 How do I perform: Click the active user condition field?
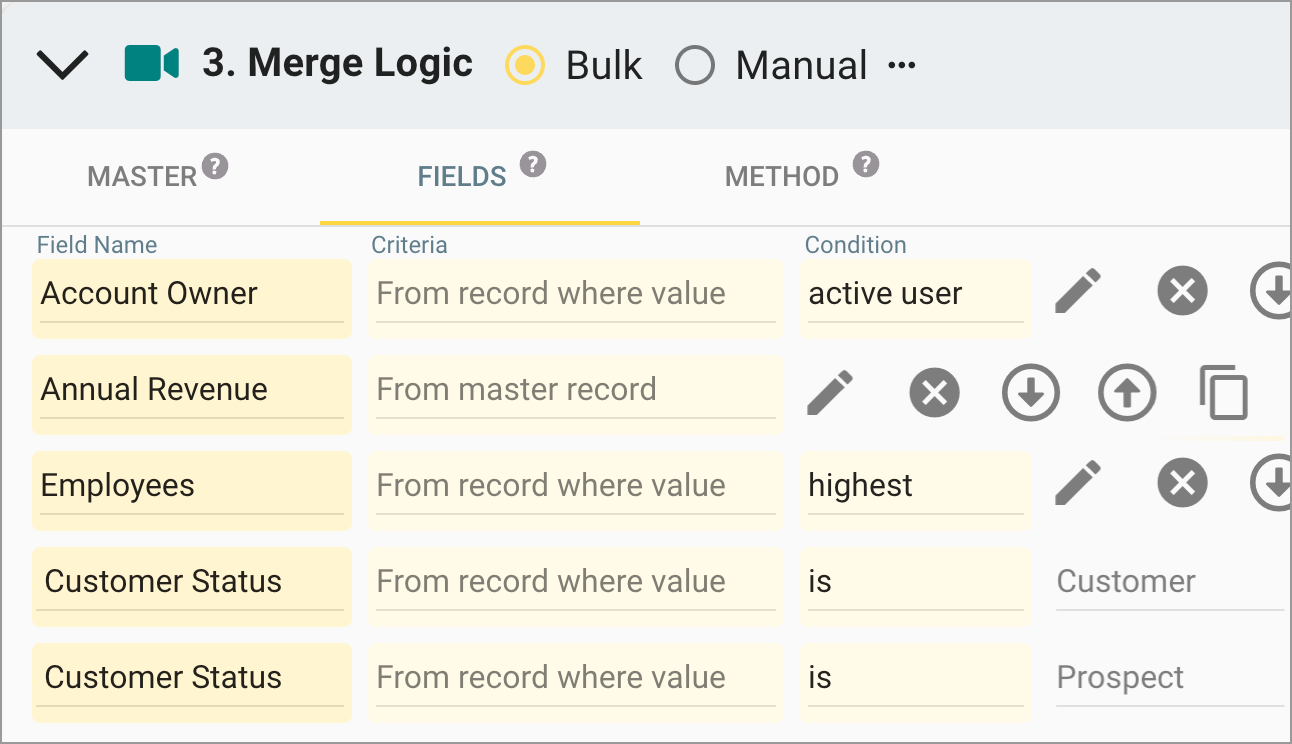[x=915, y=293]
